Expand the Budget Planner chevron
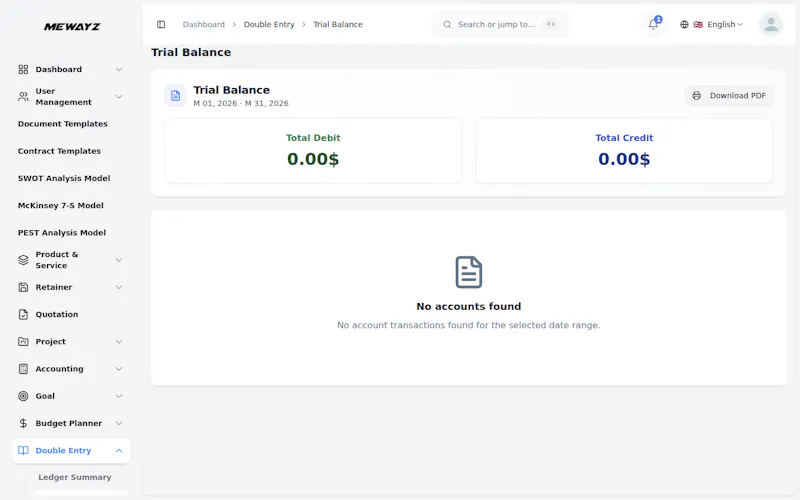This screenshot has width=800, height=500. (x=119, y=423)
